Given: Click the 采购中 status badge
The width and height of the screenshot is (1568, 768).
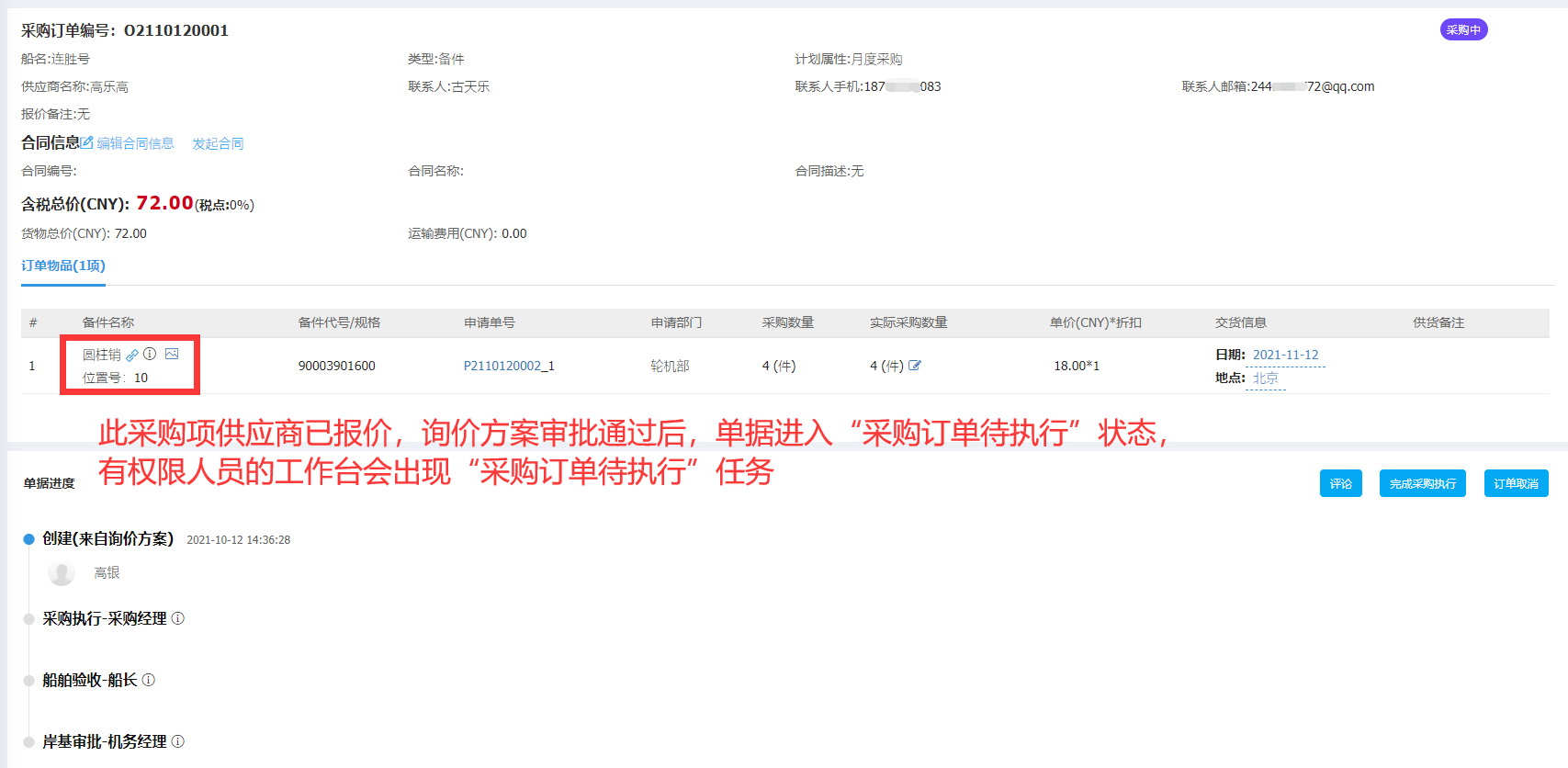Looking at the screenshot, I should tap(1463, 29).
